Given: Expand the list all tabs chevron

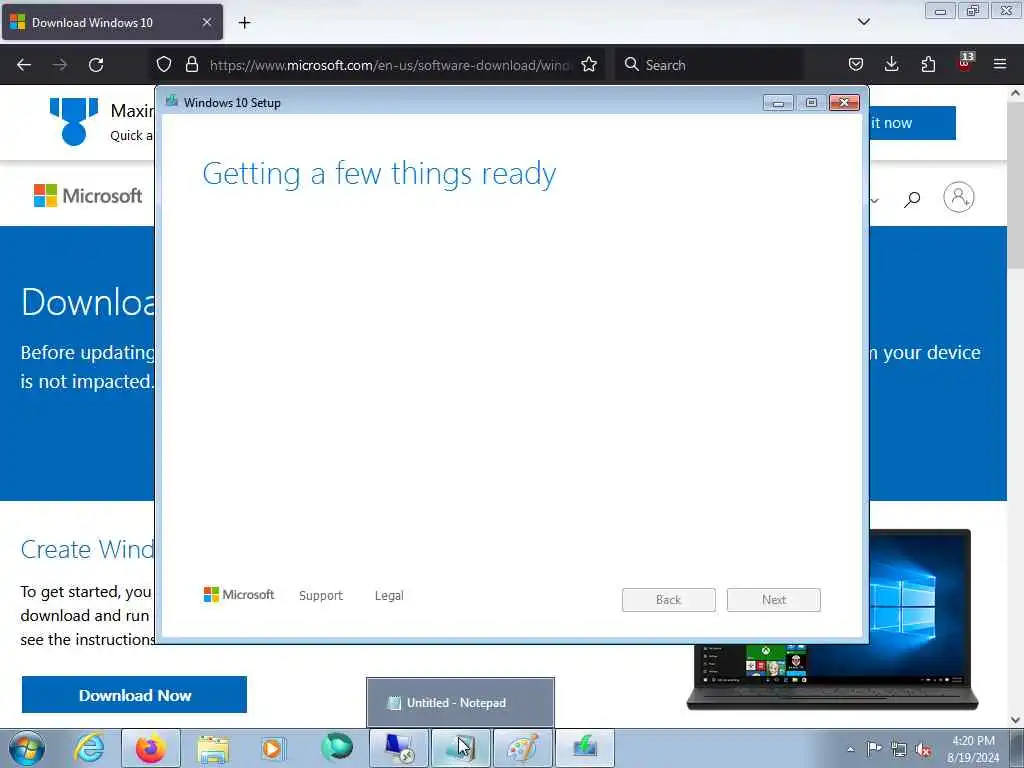Looking at the screenshot, I should pos(863,22).
